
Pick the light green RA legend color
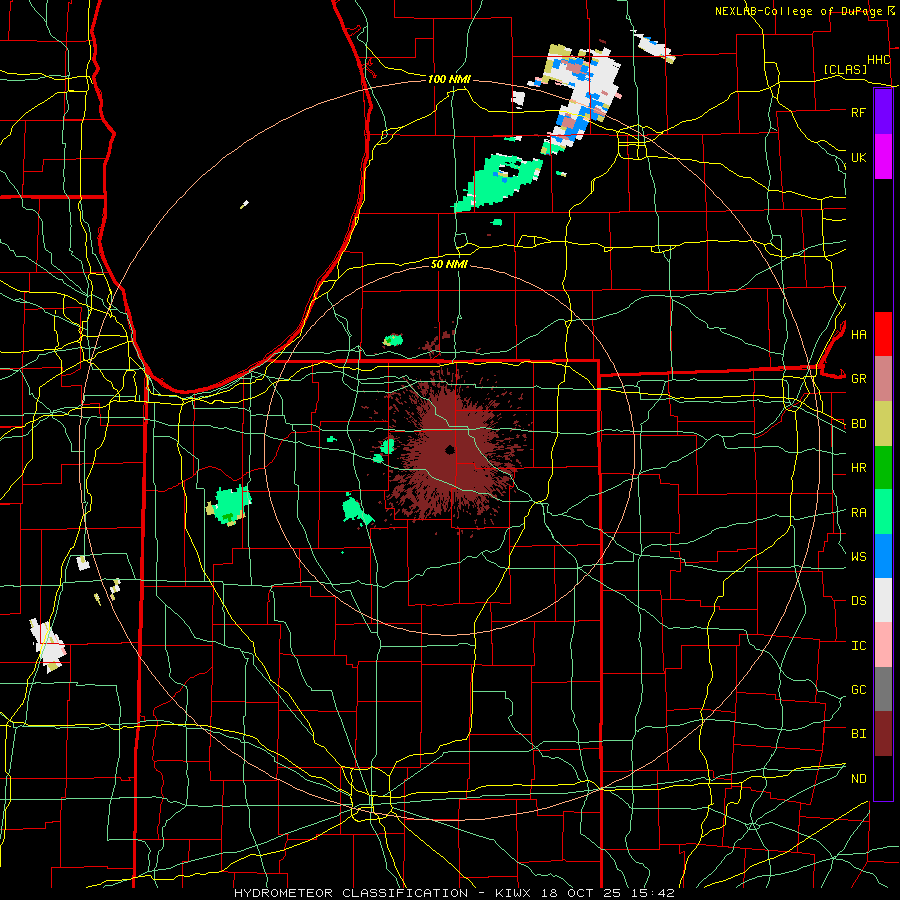(x=883, y=512)
